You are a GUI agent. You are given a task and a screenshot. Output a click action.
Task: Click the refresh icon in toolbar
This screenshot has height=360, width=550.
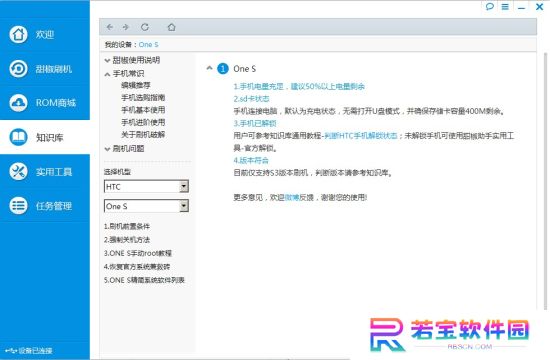pyautogui.click(x=145, y=27)
